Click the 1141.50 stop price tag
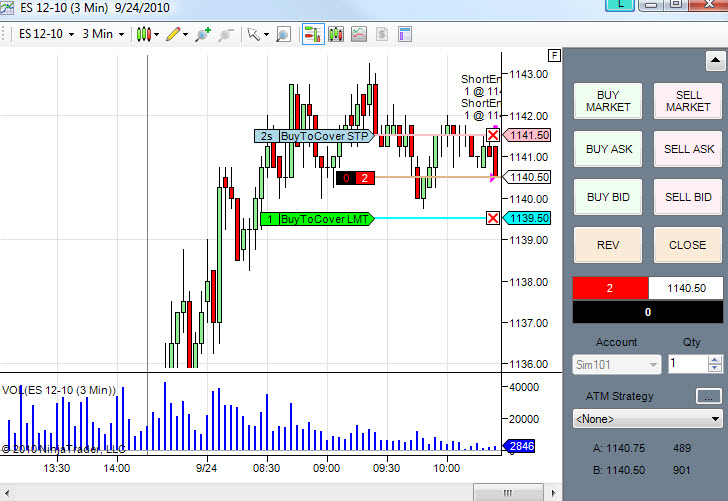Screen dimensions: 728x501 [x=527, y=135]
